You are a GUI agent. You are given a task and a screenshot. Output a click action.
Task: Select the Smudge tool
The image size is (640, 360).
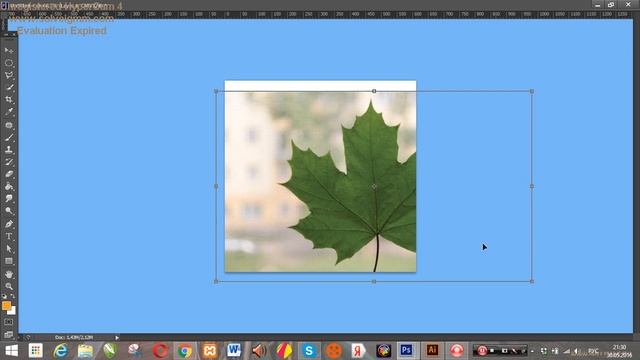[9, 198]
